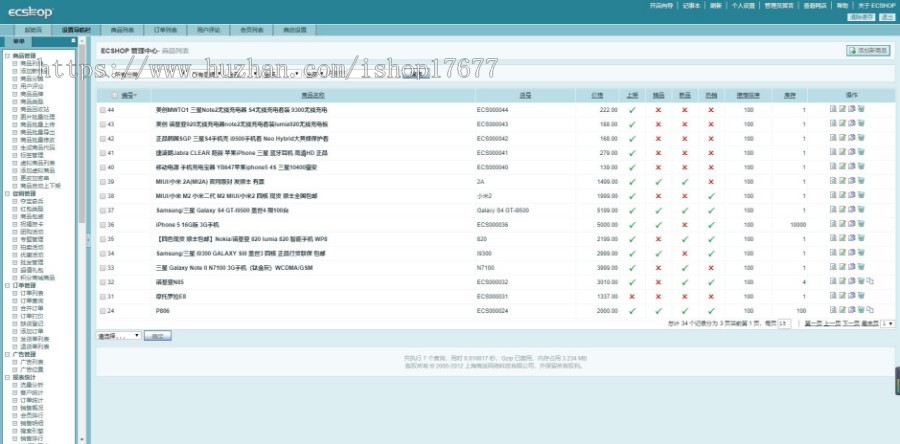The height and width of the screenshot is (444, 900).
Task: Open 订单列表 item in sidebar tree
Action: click(x=32, y=293)
